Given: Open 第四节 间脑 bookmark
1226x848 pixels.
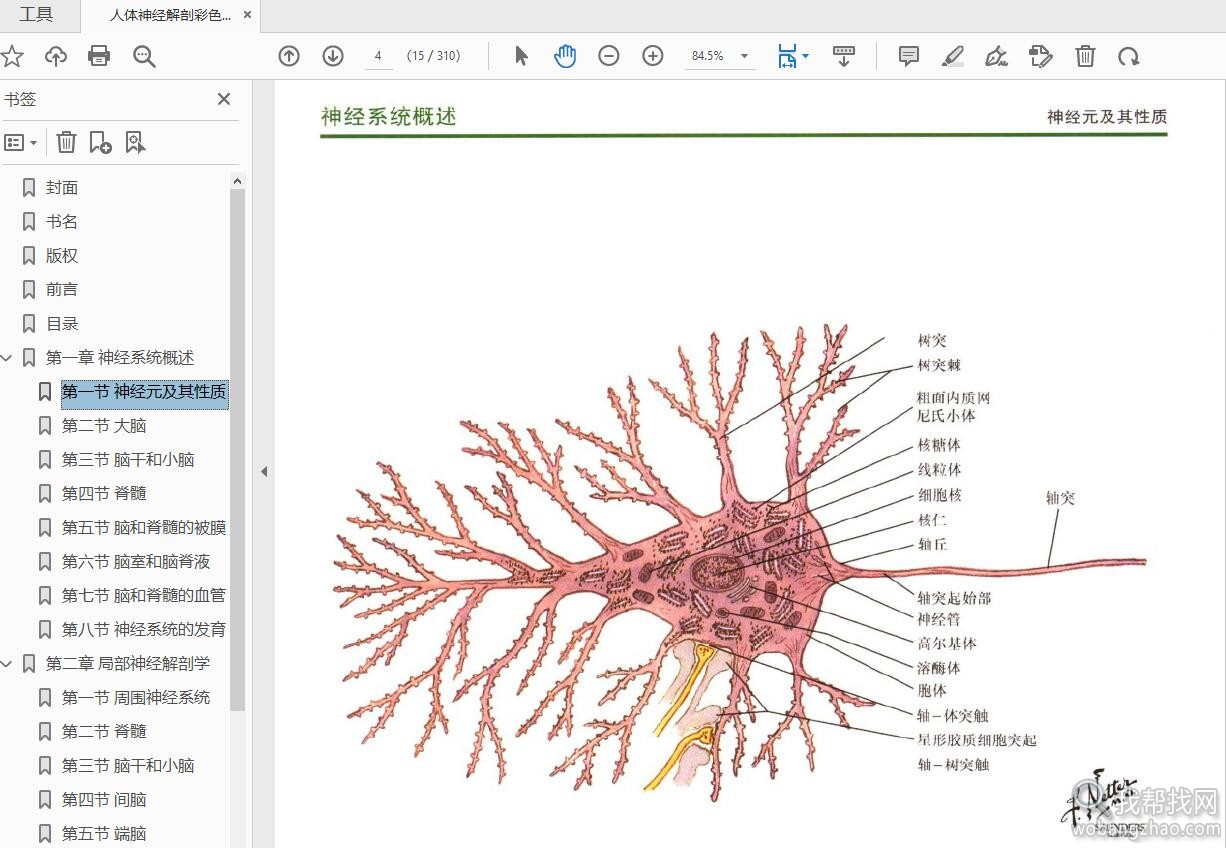Looking at the screenshot, I should point(104,800).
